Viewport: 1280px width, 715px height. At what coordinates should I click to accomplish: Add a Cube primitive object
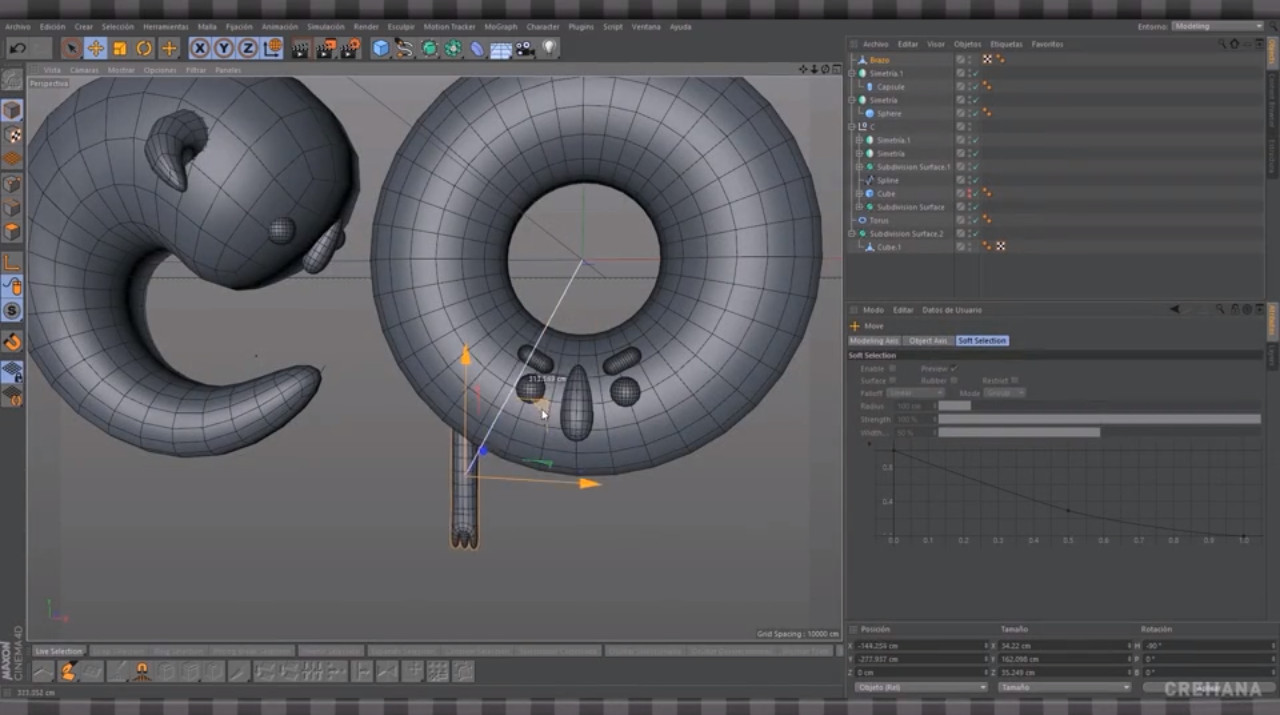381,48
